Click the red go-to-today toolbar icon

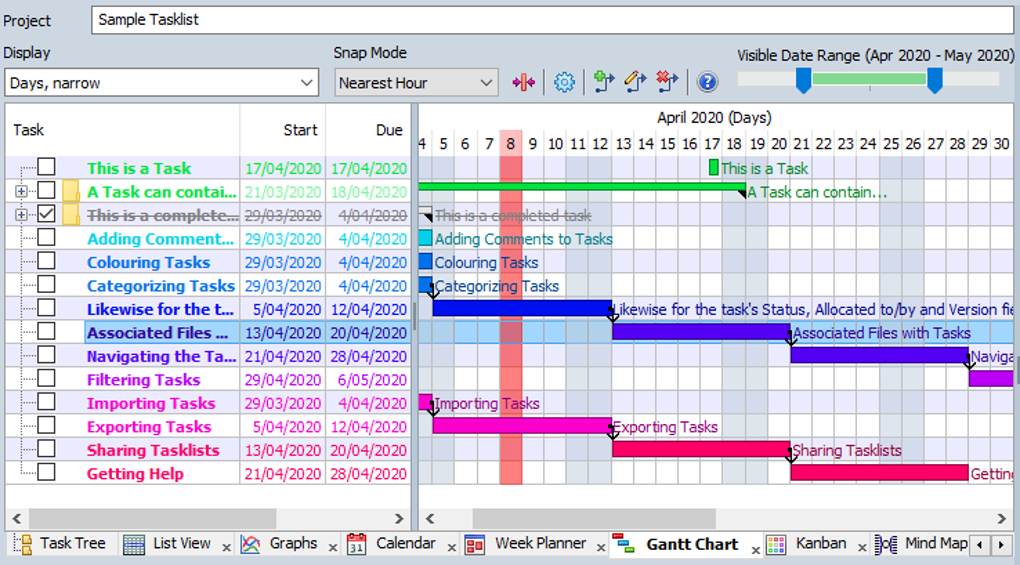524,83
